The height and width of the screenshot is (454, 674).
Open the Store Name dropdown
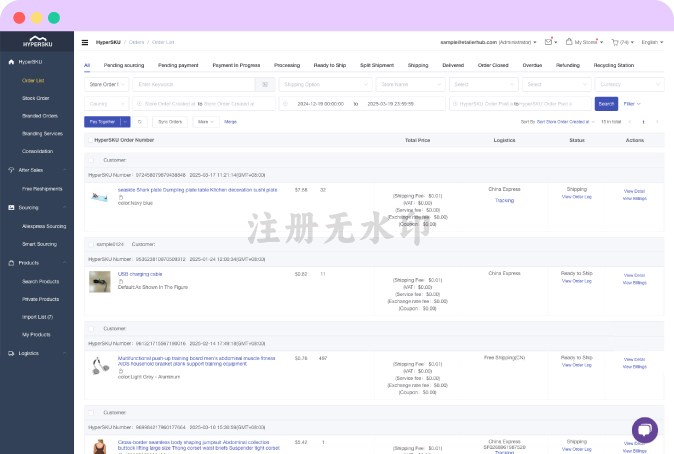[411, 84]
